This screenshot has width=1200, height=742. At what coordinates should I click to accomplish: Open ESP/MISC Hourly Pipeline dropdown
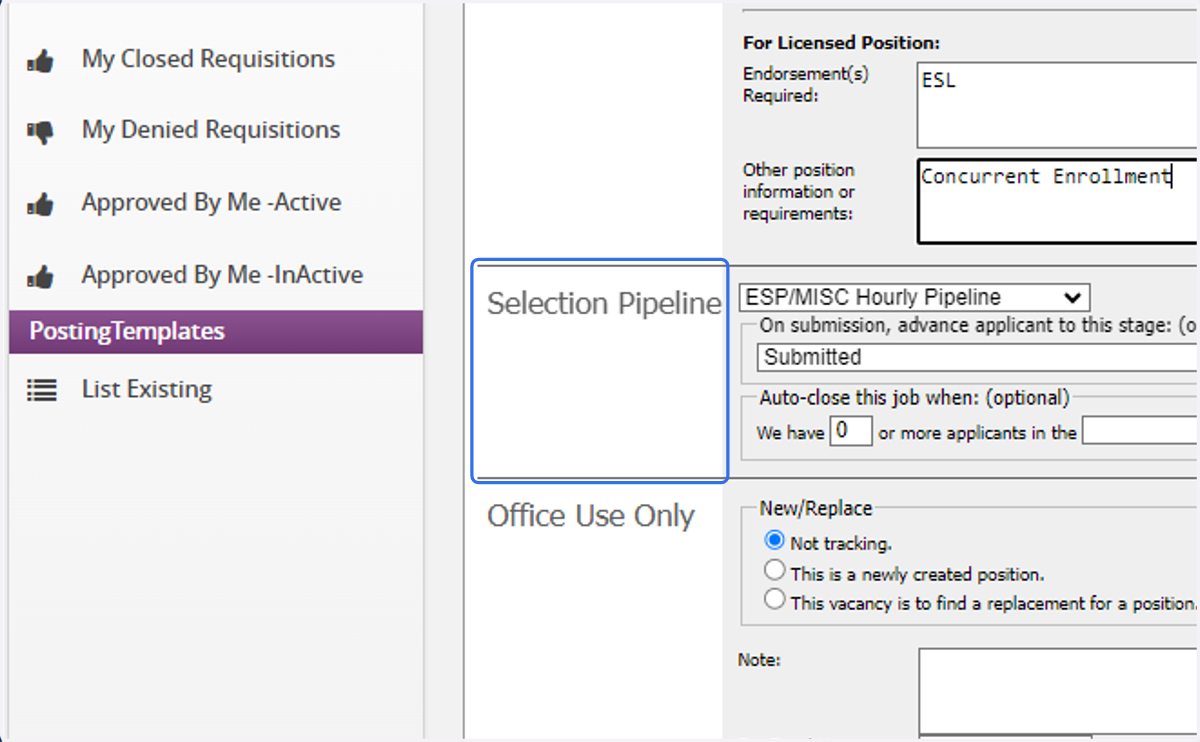tap(914, 297)
